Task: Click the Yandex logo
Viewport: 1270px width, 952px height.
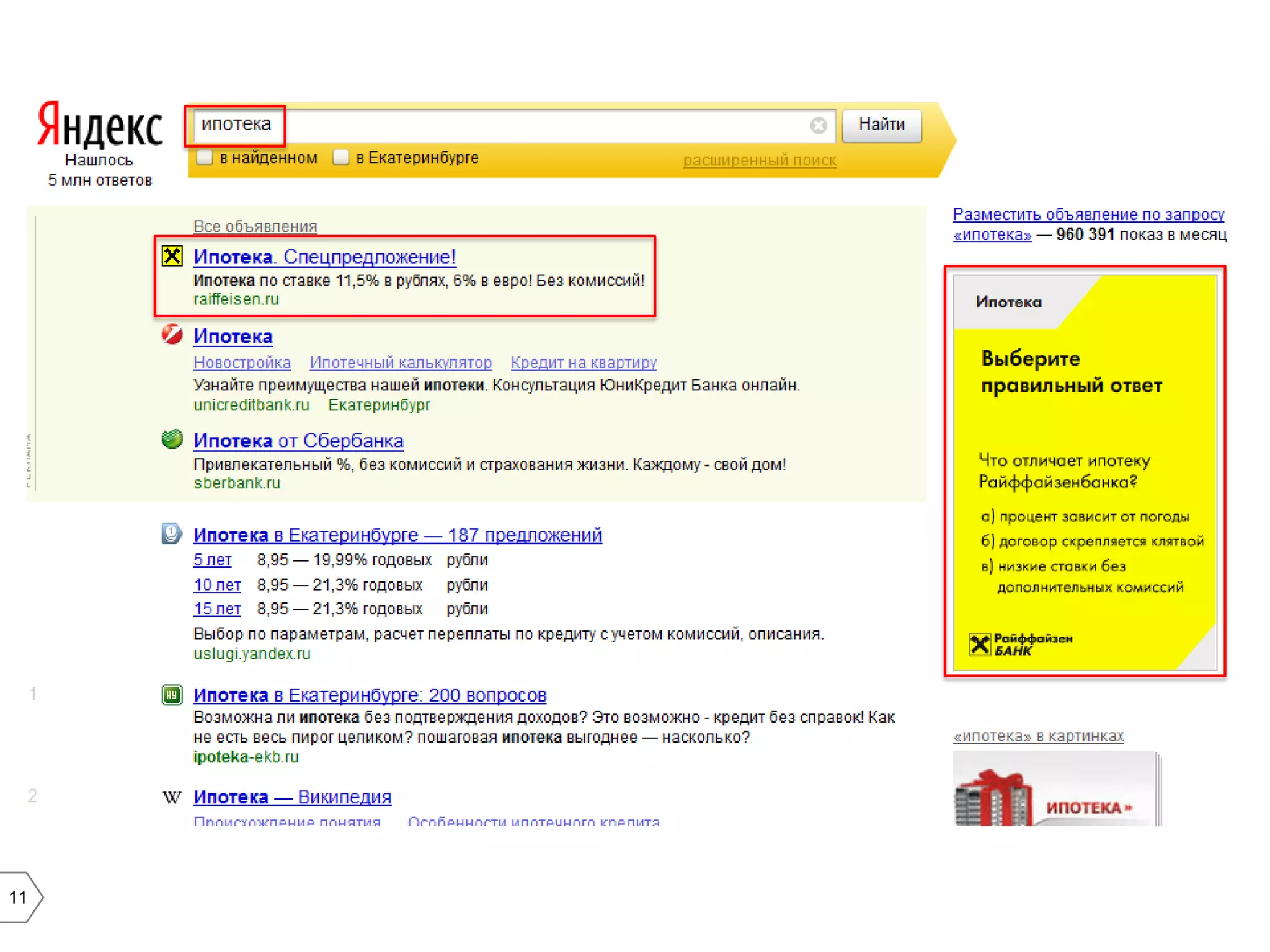Action: [100, 126]
